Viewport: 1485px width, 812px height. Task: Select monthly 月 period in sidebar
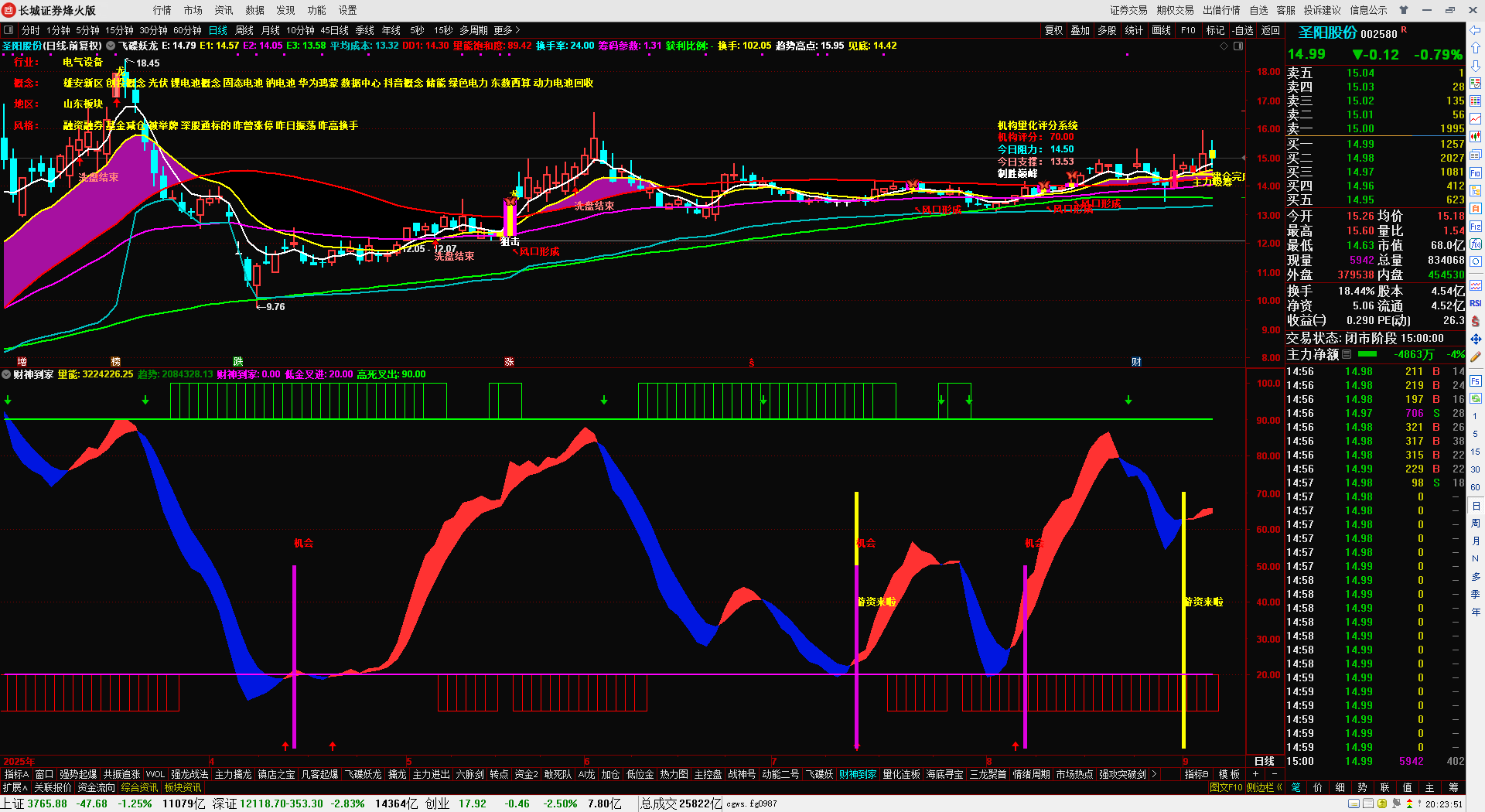pyautogui.click(x=1475, y=541)
